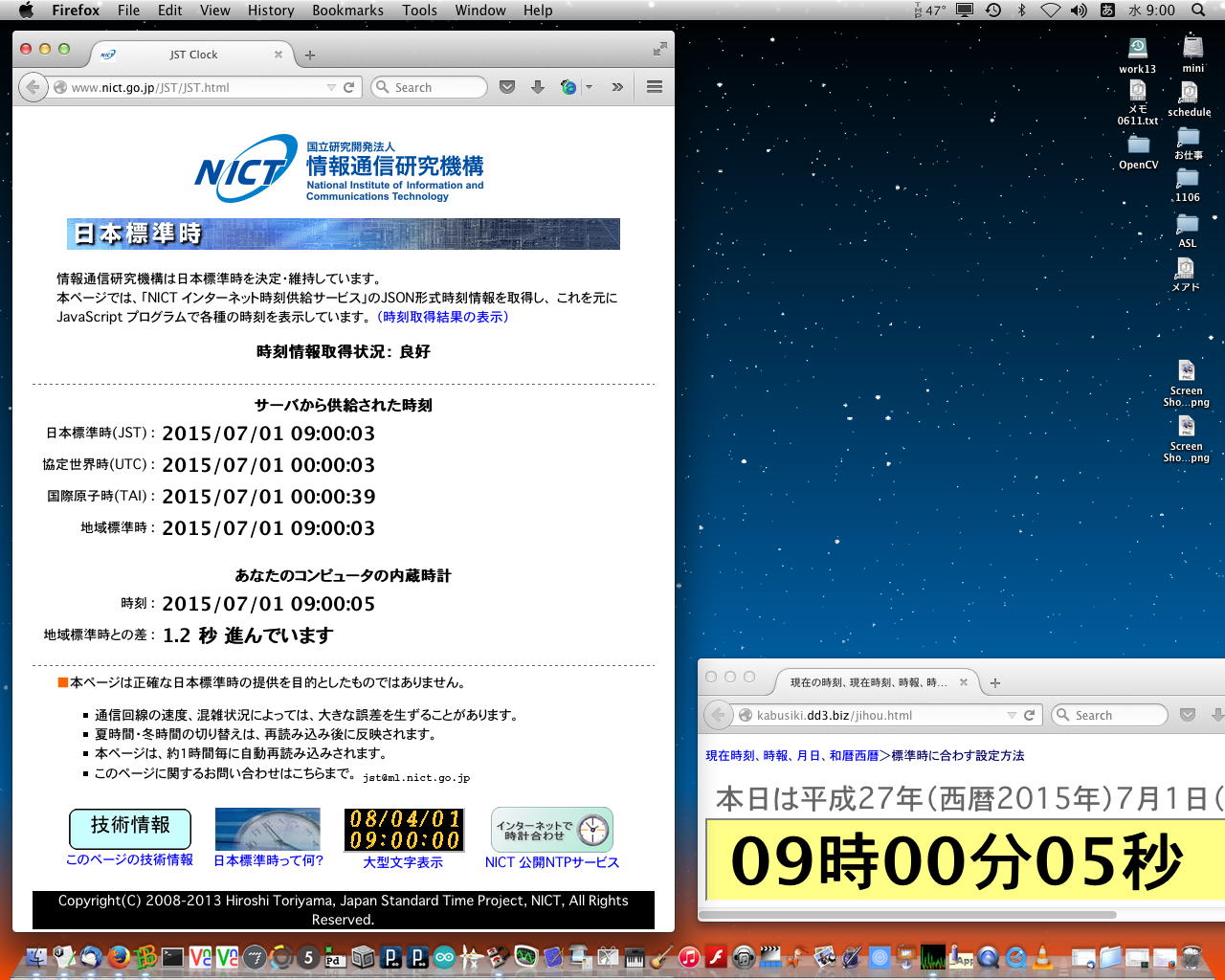The height and width of the screenshot is (980, 1225).
Task: Launch Terminal from the Dock
Action: 173,956
